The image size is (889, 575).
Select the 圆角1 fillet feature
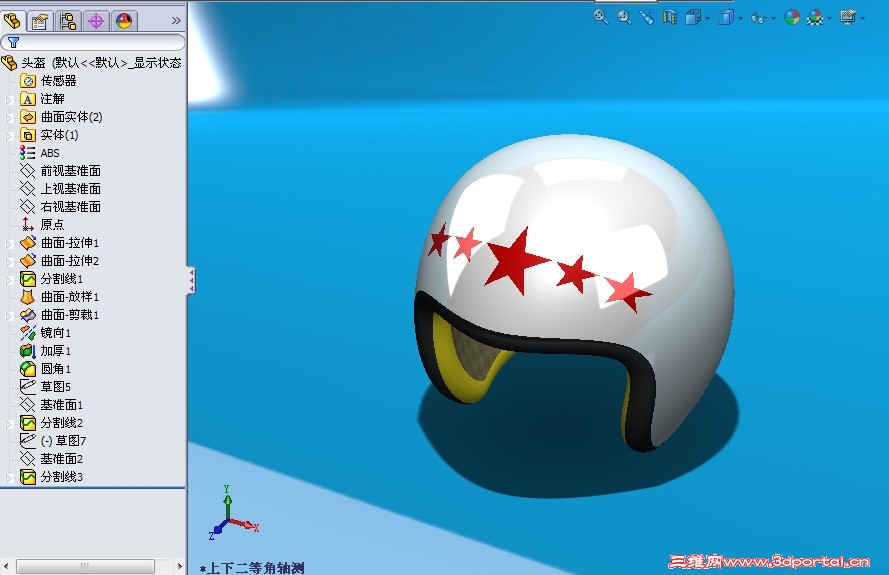click(x=45, y=369)
